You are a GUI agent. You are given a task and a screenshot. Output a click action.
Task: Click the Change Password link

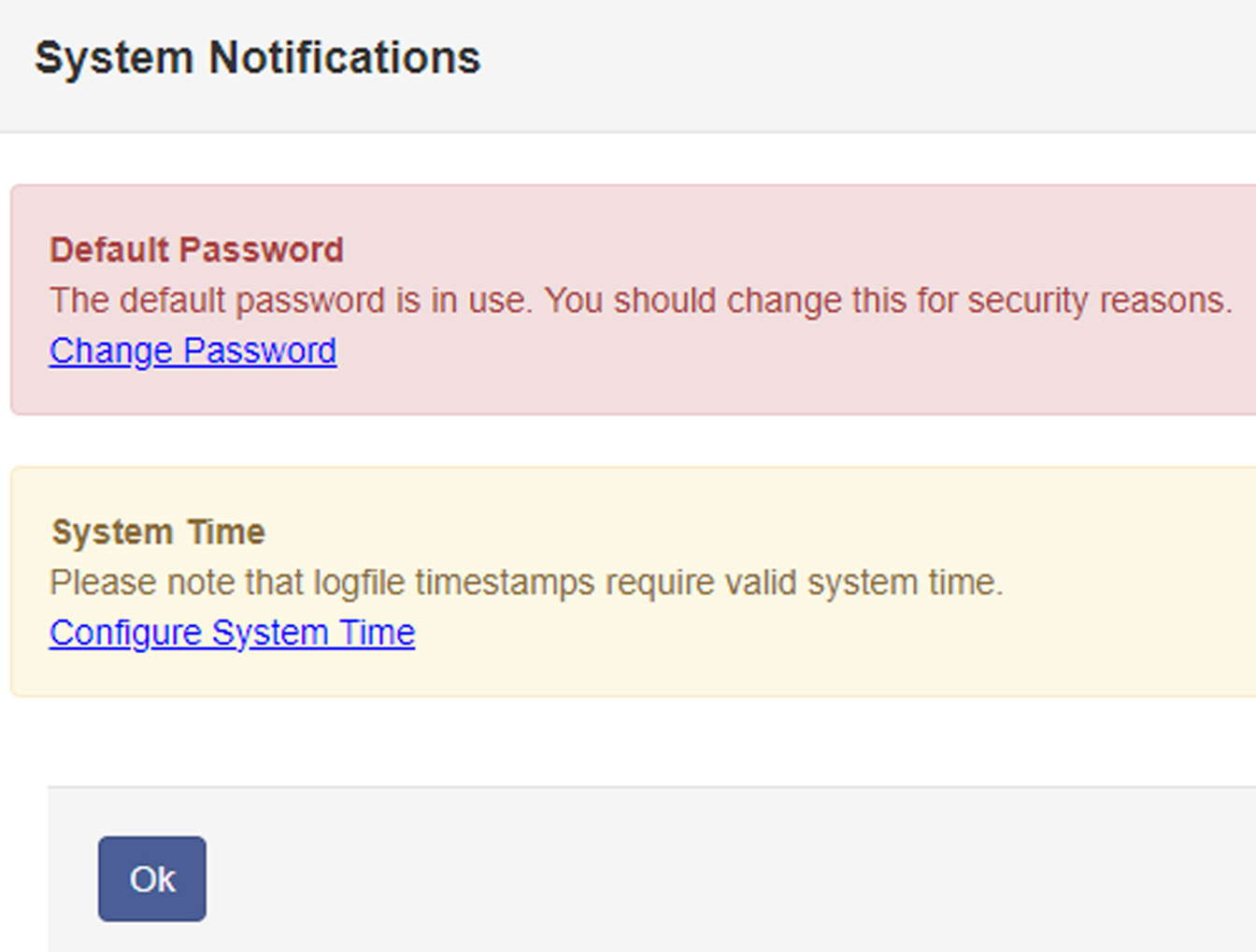(x=193, y=351)
